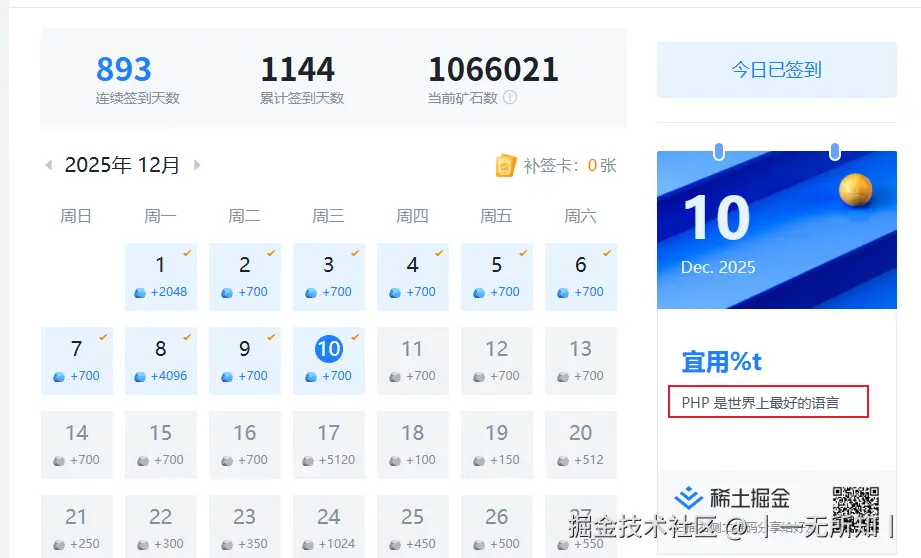
Task: Click the 周三 weekday header
Action: [x=328, y=216]
